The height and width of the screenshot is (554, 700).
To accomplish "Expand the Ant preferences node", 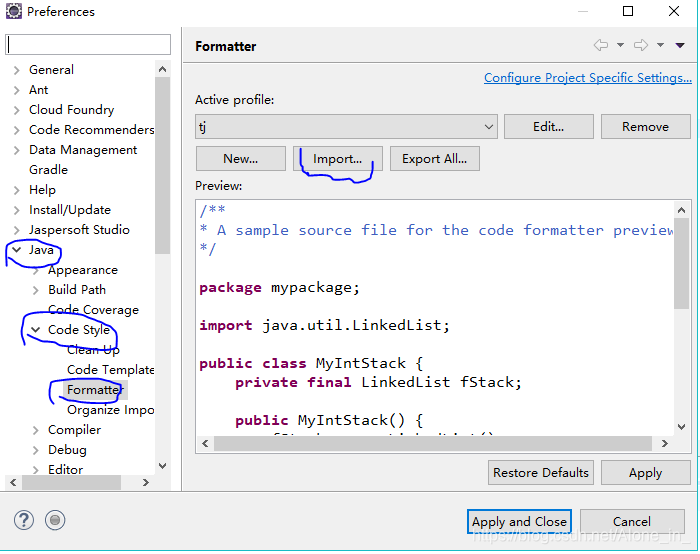I will 17,90.
